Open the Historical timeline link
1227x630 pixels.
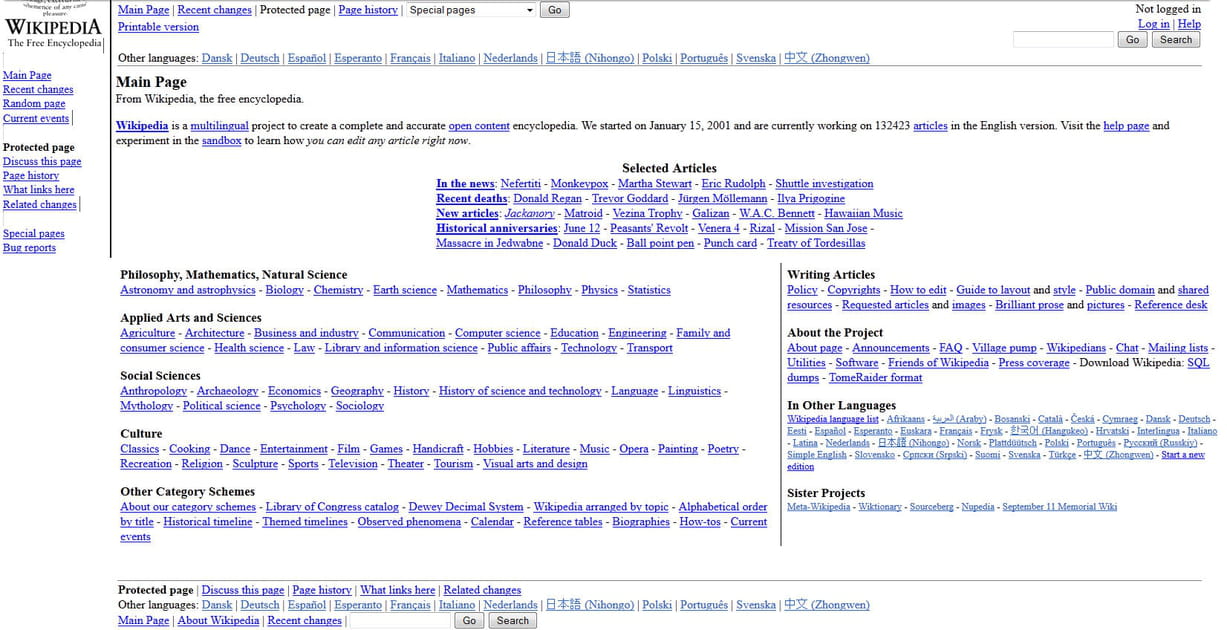[x=208, y=522]
